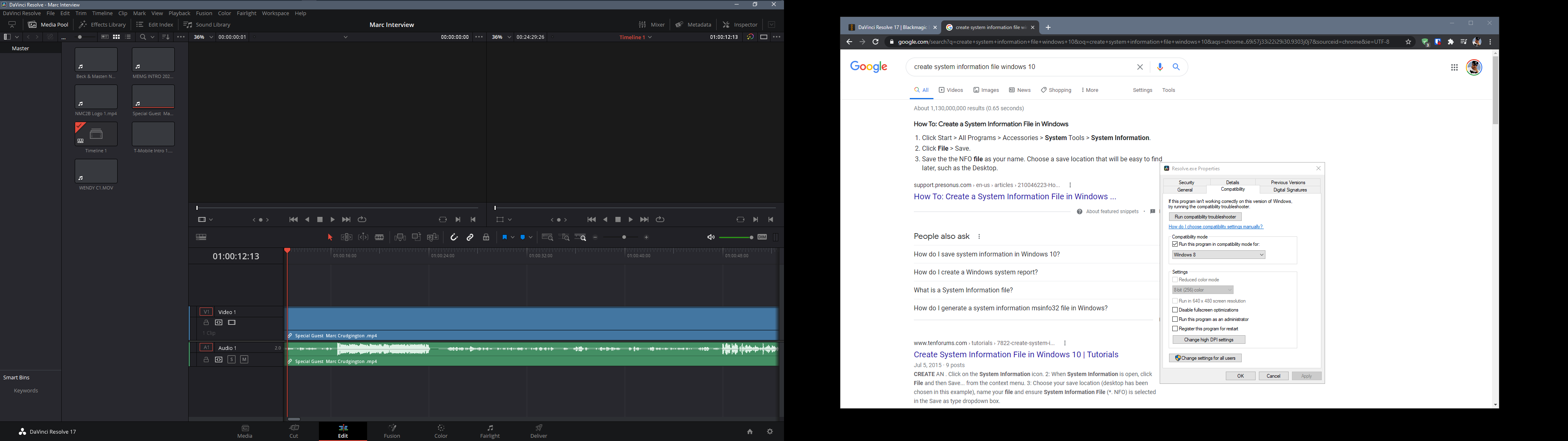Expand the panel layout chevron in Resolve header
This screenshot has width=1568, height=441.
[771, 25]
